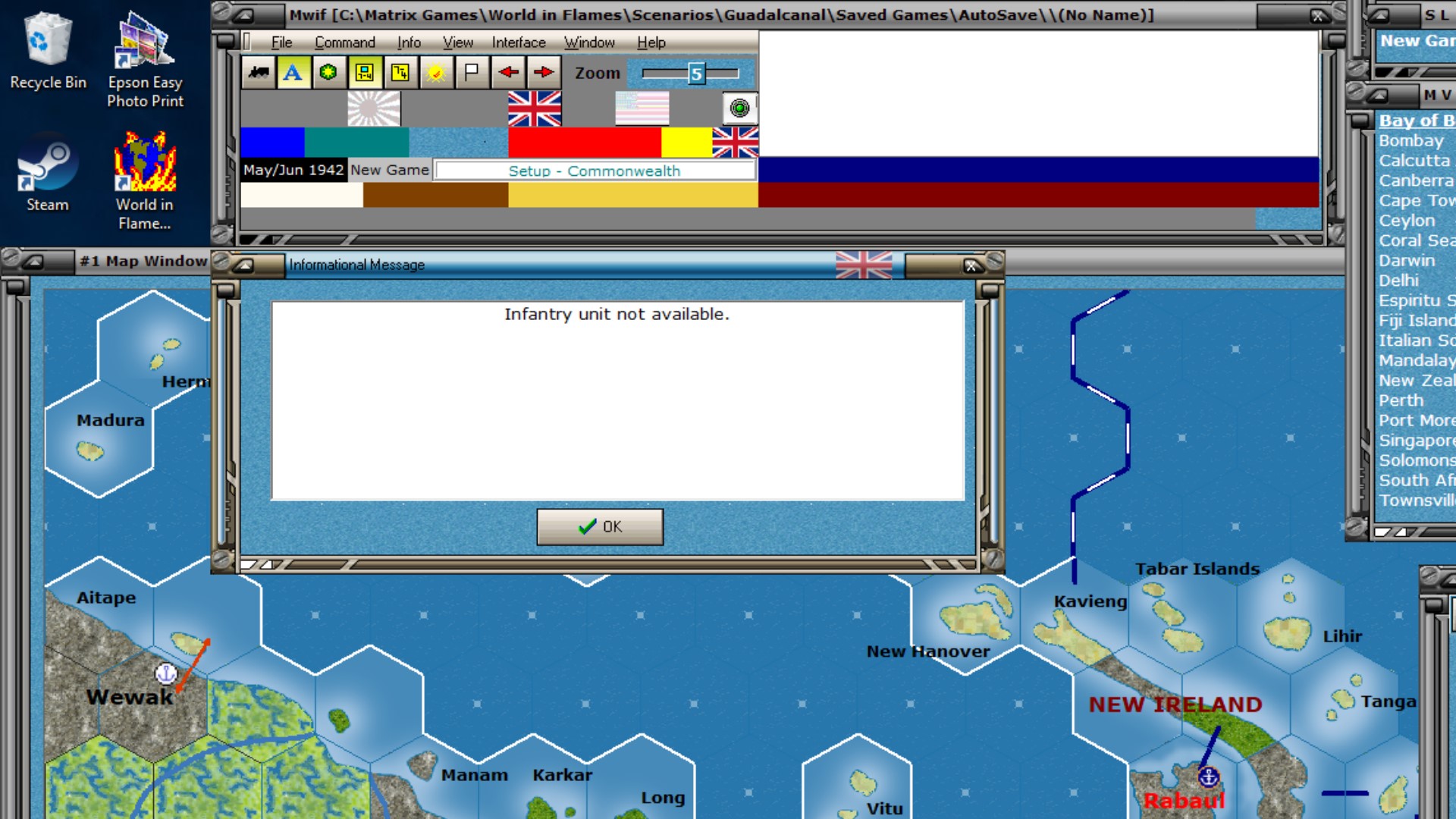Click the May/Jun 1942 date label

click(x=293, y=170)
